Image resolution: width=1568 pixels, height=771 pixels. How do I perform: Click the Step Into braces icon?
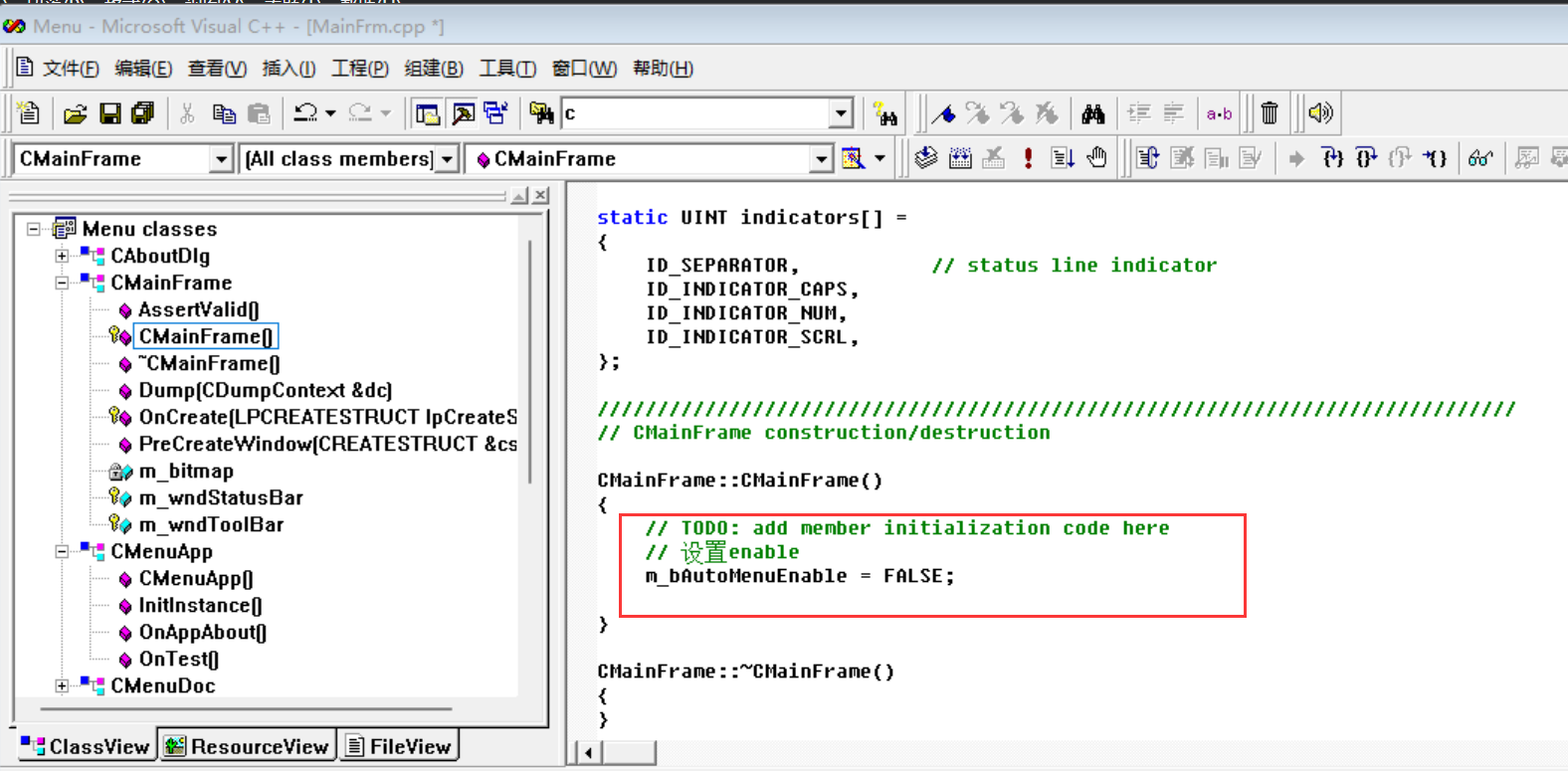coord(1332,157)
